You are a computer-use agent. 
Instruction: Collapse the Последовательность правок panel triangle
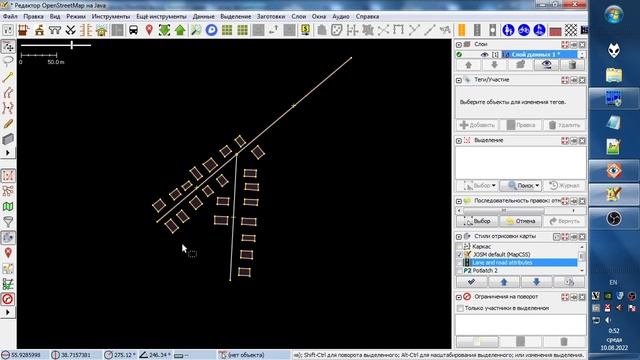459,201
